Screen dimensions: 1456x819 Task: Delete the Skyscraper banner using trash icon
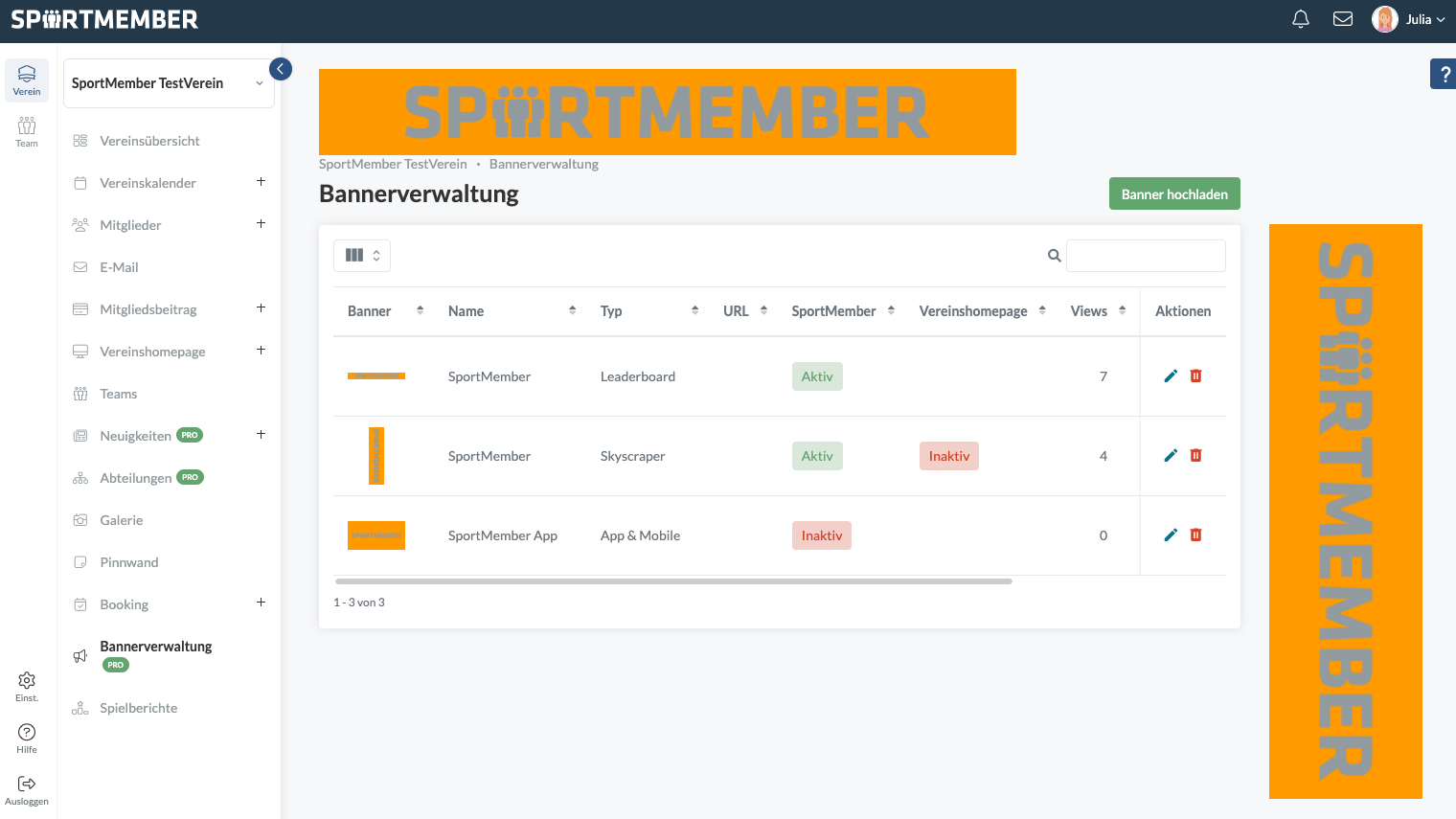[x=1195, y=456]
